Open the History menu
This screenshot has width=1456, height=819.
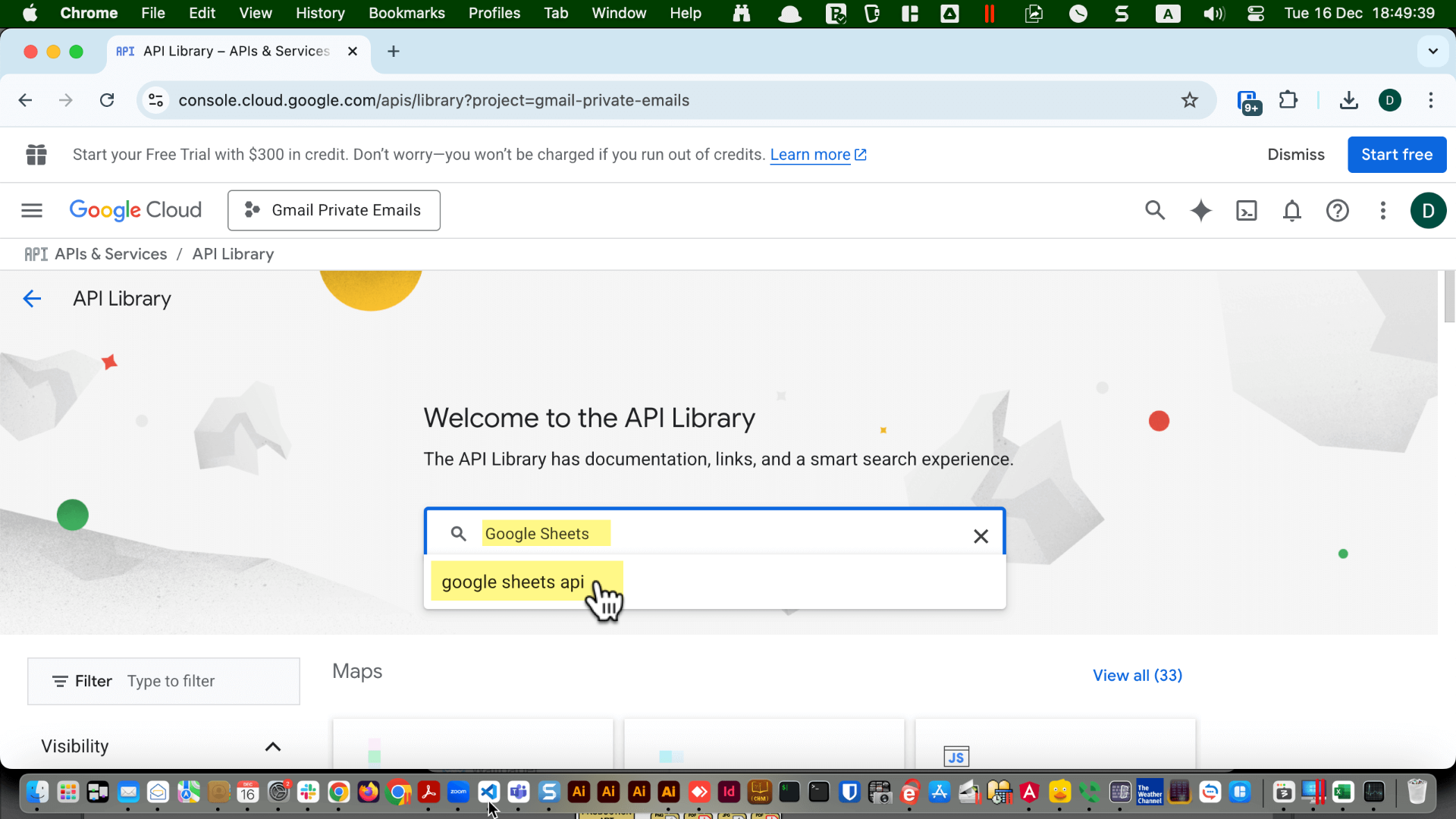pyautogui.click(x=320, y=13)
